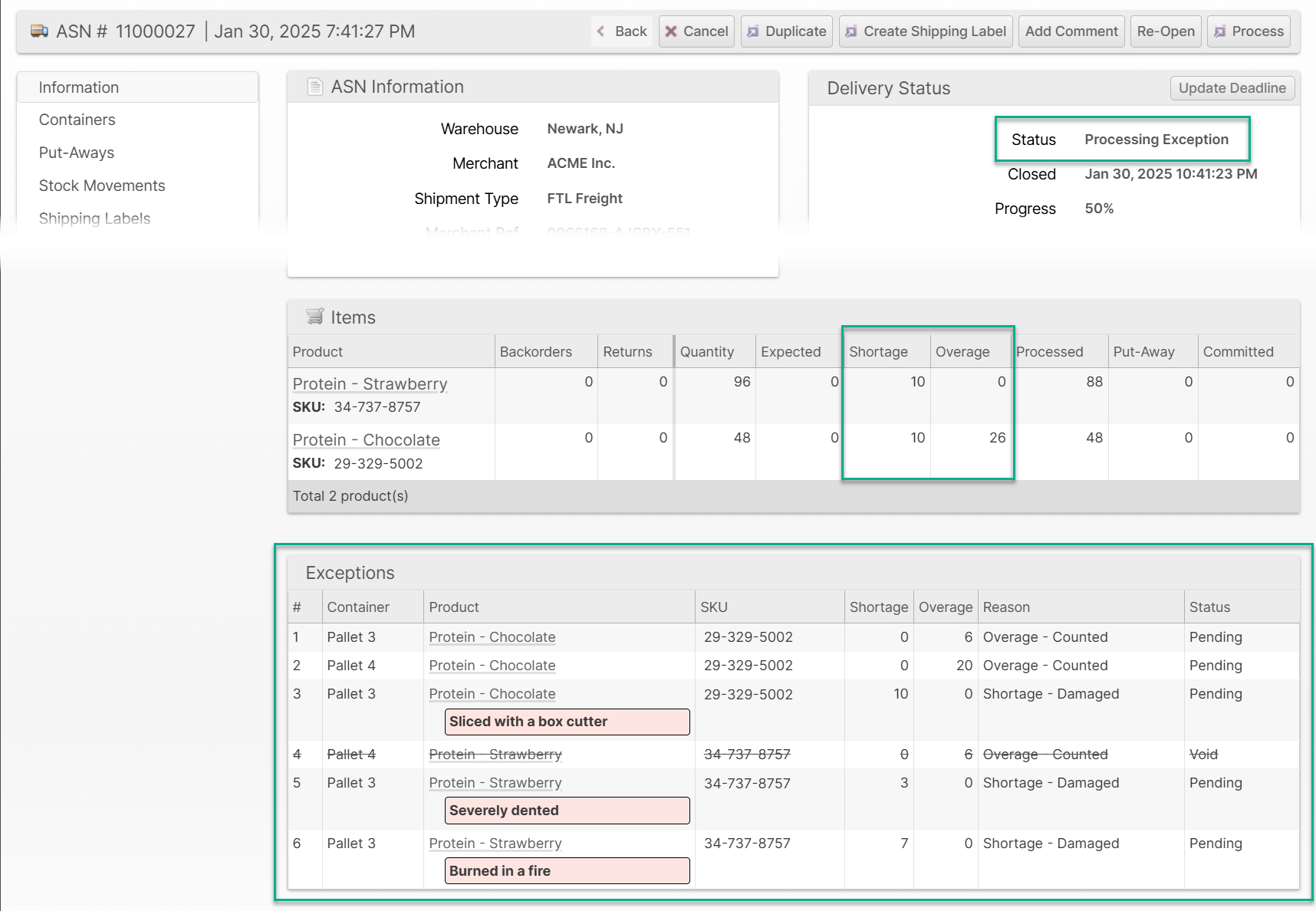Open Protein - Chocolate link in Items table
The height and width of the screenshot is (911, 1316).
[366, 439]
